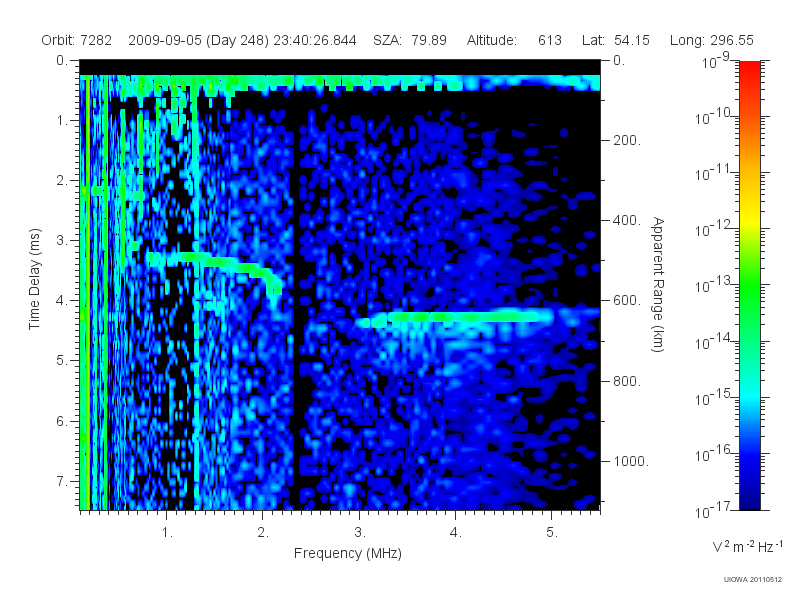Screen dimensions: 800x600
Task: Click the 'Orbit: 7282' header text
Action: click(77, 40)
